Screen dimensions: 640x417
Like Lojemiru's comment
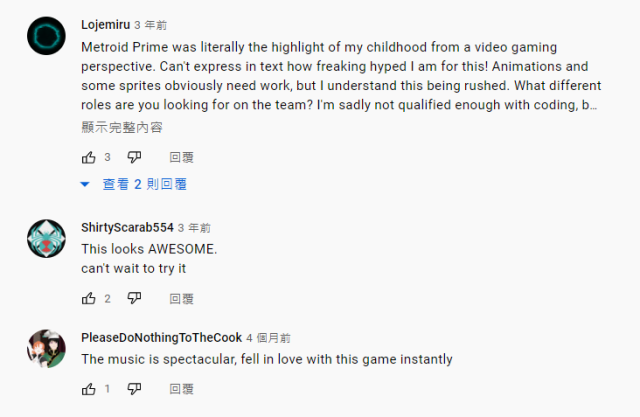(x=89, y=157)
